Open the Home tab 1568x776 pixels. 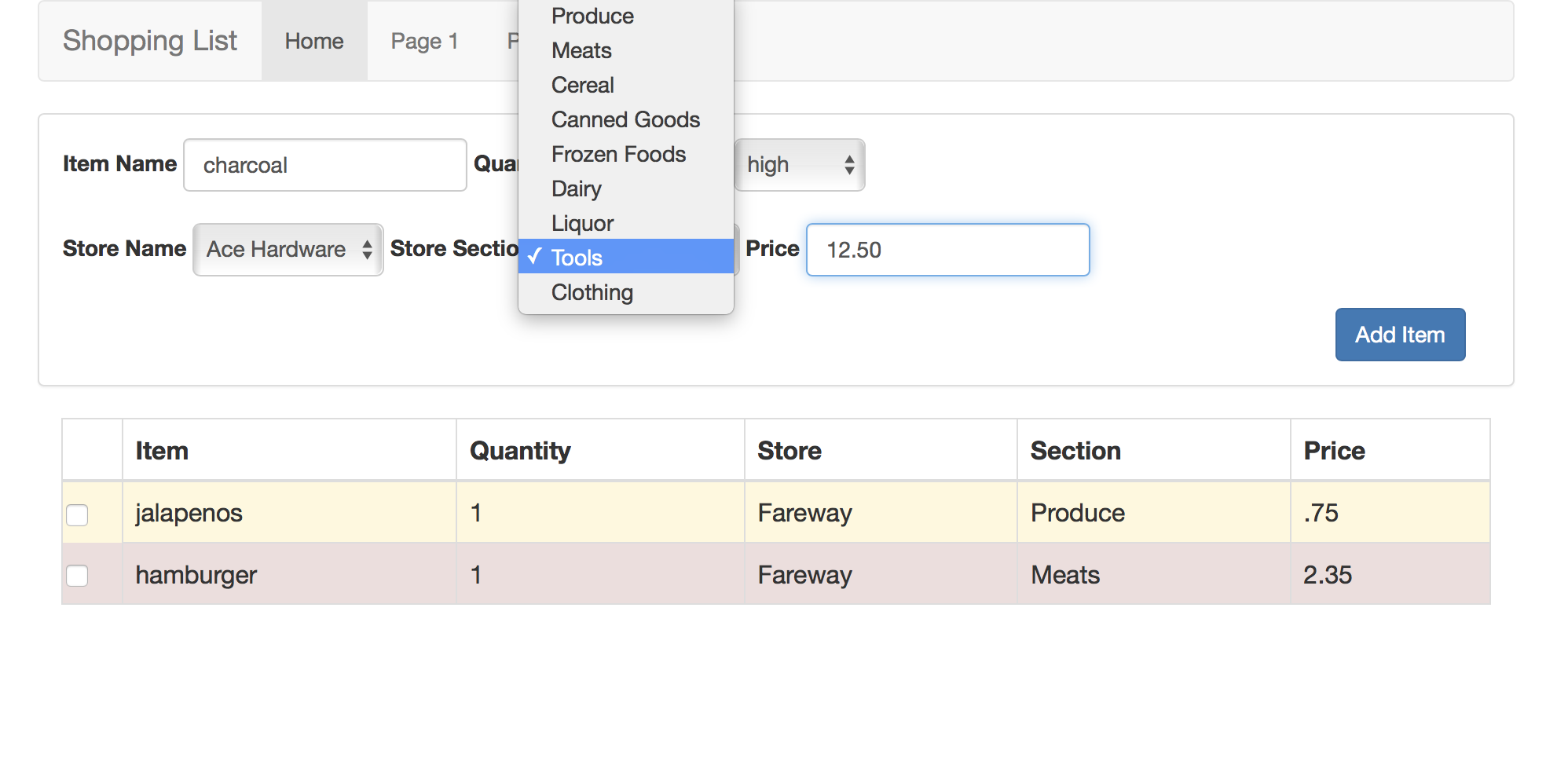(314, 42)
